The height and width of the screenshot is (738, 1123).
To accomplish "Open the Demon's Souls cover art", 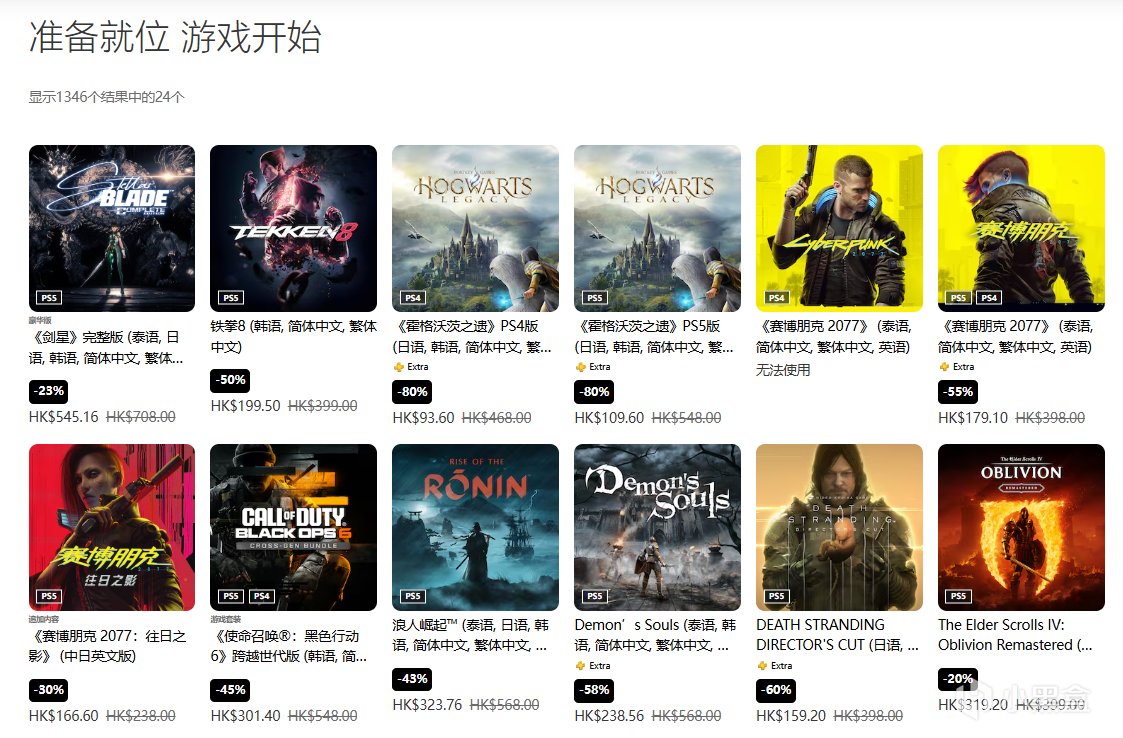I will 657,527.
